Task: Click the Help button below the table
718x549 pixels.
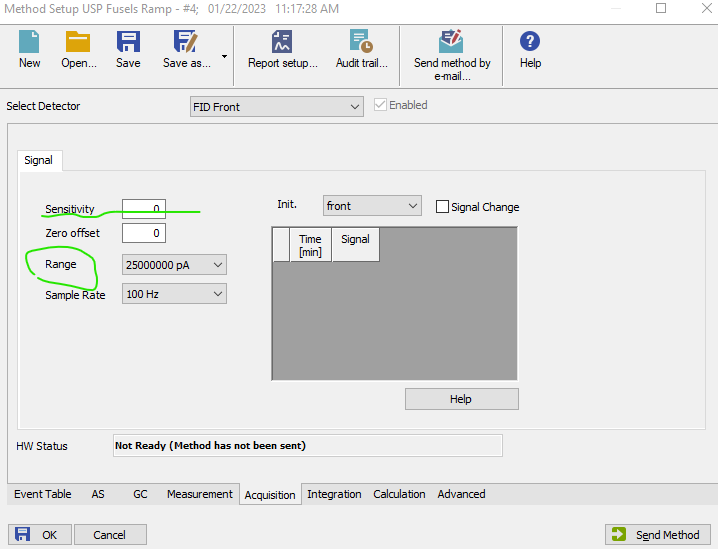Action: point(462,399)
